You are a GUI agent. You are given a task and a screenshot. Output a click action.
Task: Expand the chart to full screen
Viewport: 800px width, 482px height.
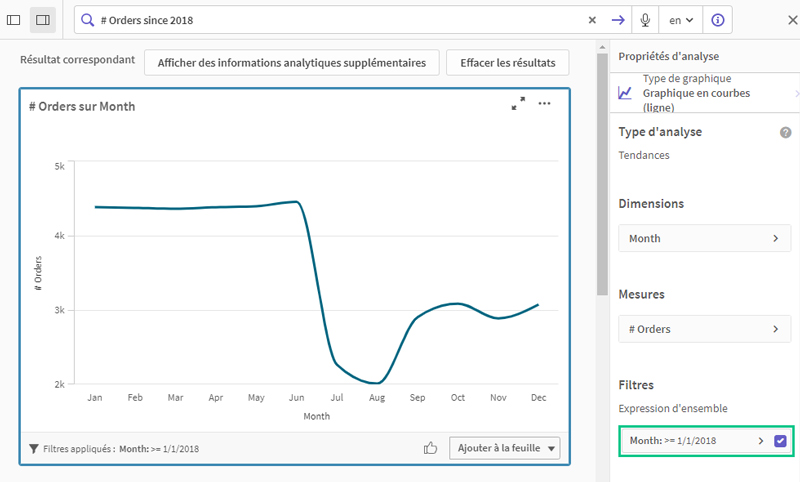pos(518,104)
